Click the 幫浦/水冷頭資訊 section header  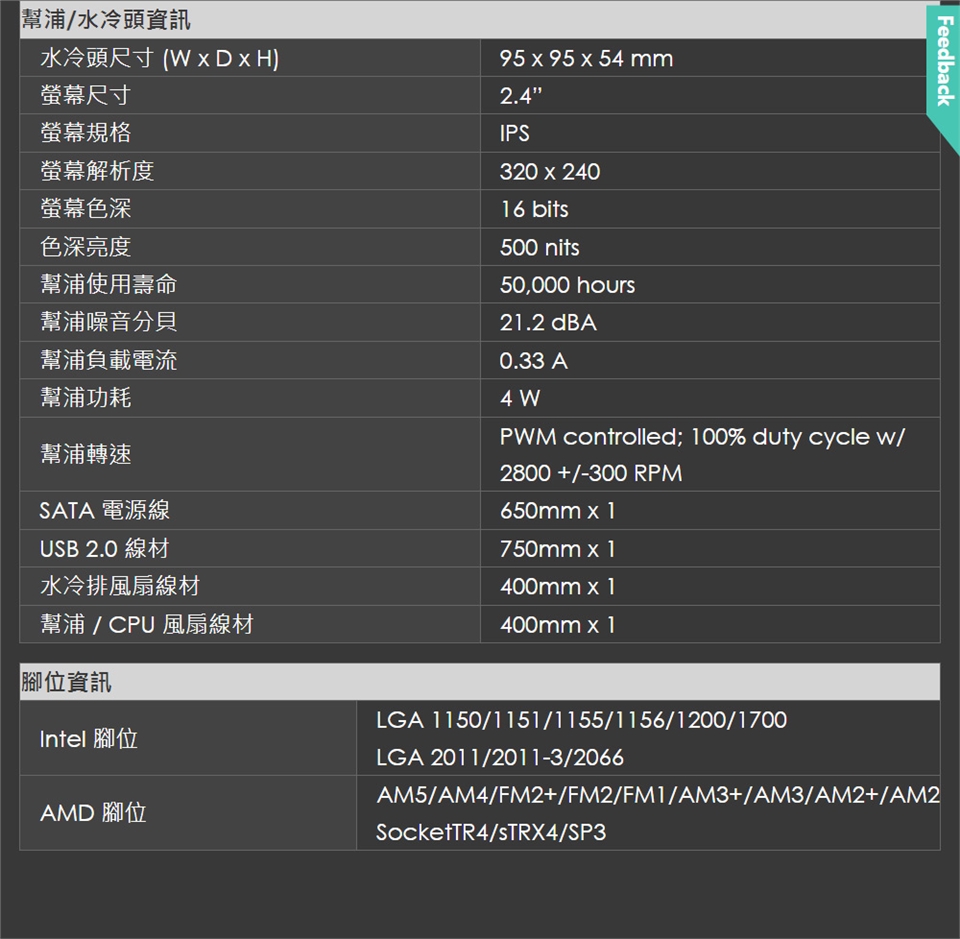pyautogui.click(x=106, y=20)
